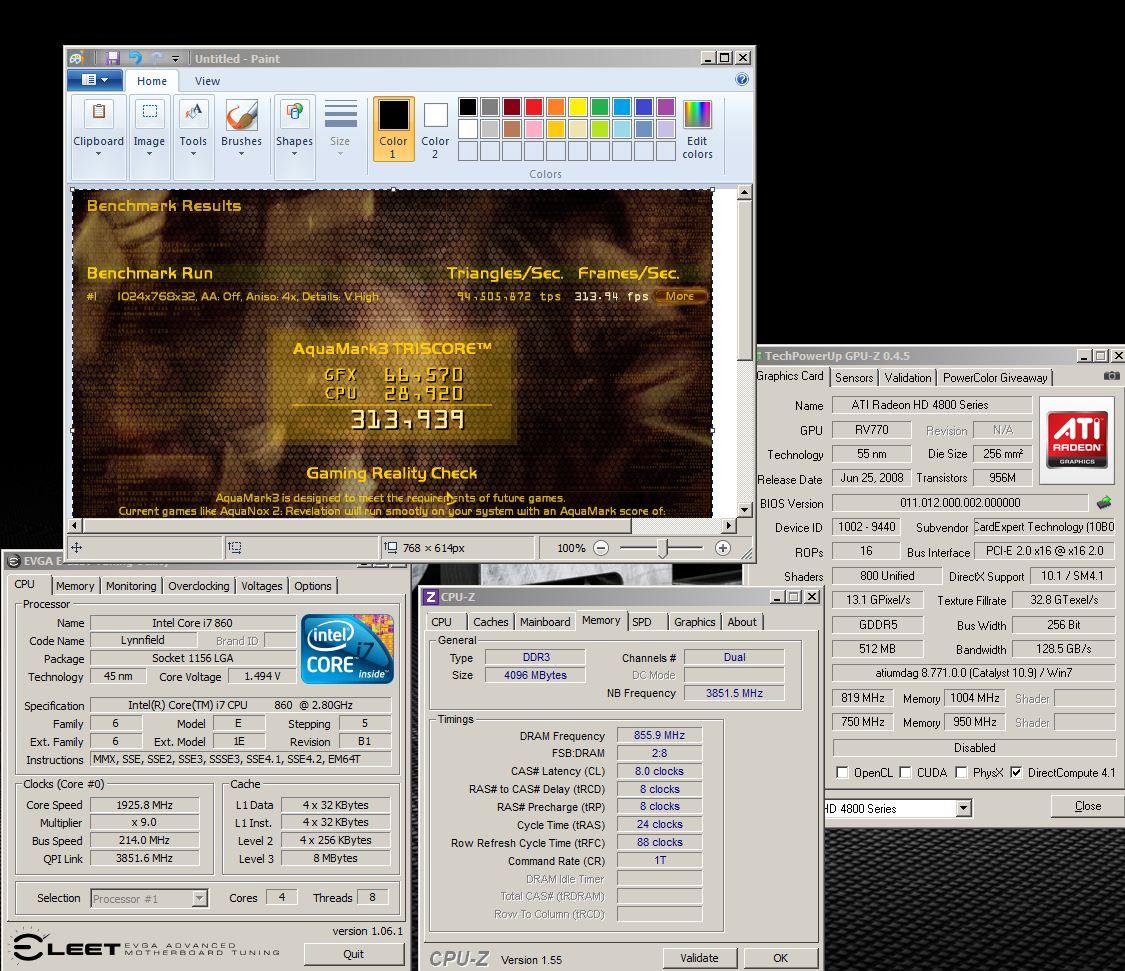Open the Overclocking tab in EVGA E-LEET

click(x=199, y=586)
